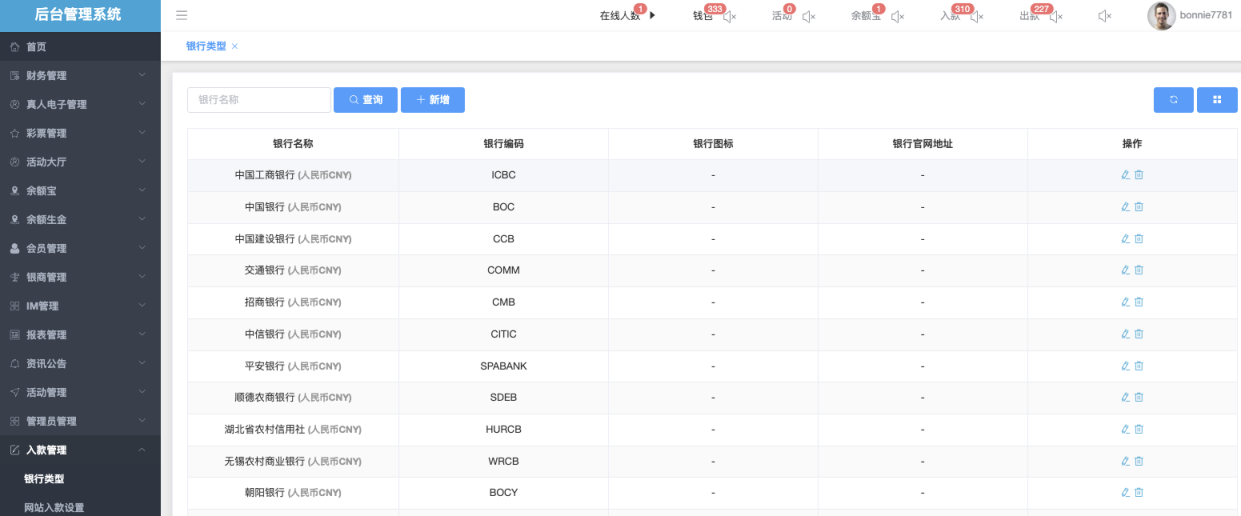This screenshot has height=516, width=1241.
Task: Click the edit icon for 中国工商银行 row
Action: [x=1125, y=175]
